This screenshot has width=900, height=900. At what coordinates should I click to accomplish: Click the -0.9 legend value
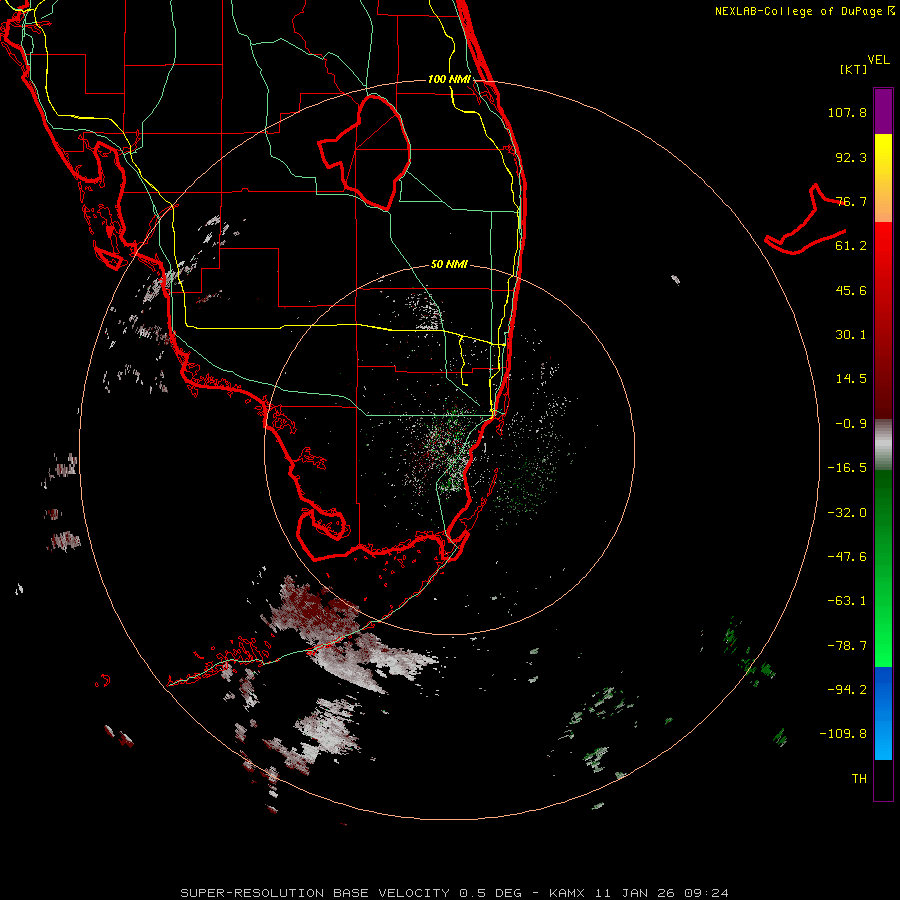[851, 424]
